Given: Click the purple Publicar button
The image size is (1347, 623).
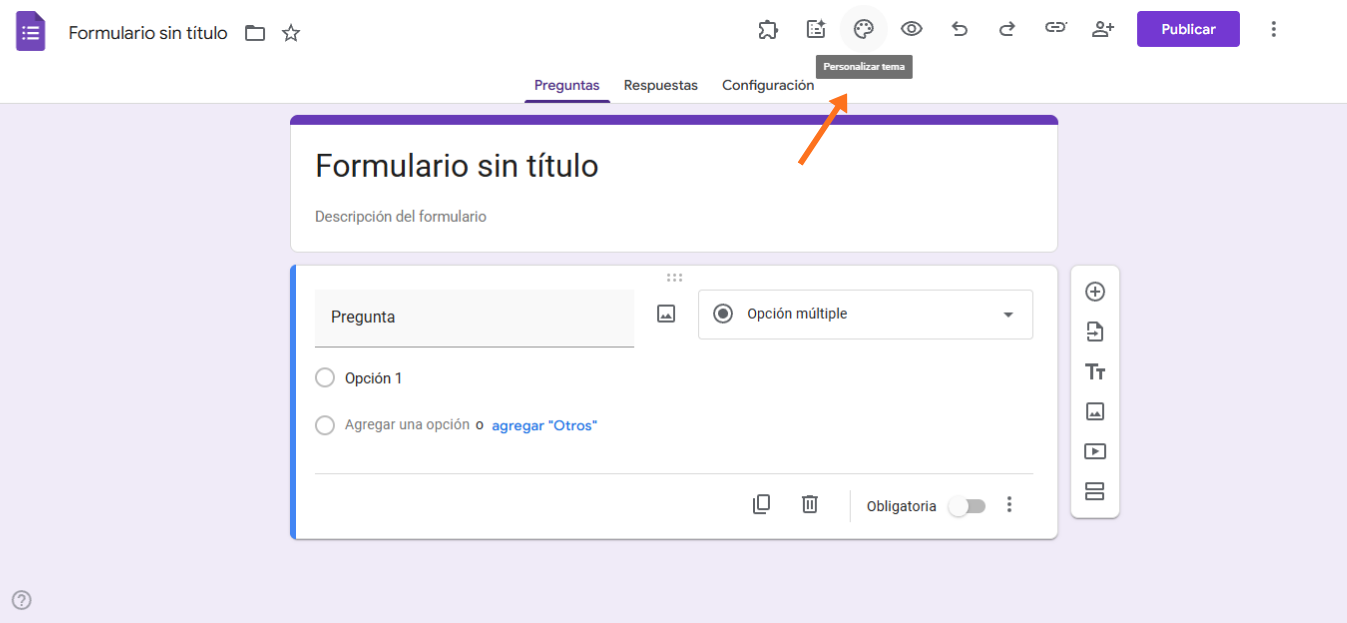Looking at the screenshot, I should coord(1188,28).
